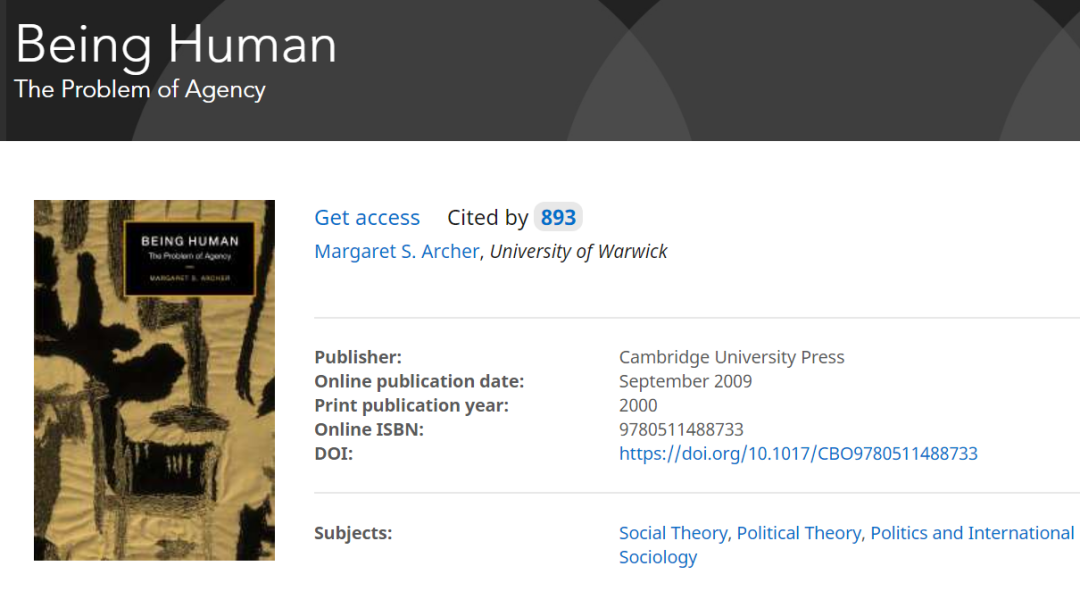Click the 893 citations badge
Viewport: 1080px width, 591px height.
click(x=558, y=218)
